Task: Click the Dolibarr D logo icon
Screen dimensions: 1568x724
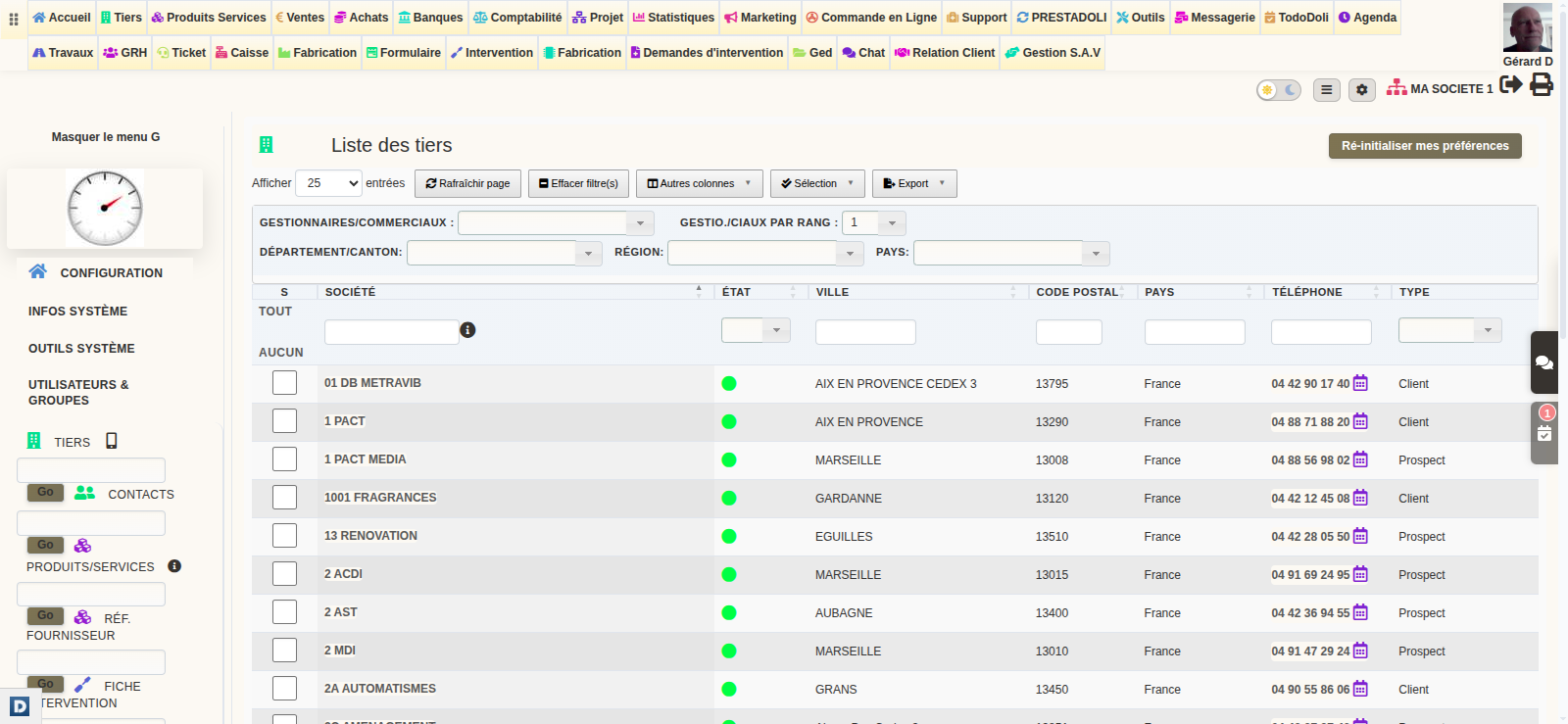Action: point(20,705)
